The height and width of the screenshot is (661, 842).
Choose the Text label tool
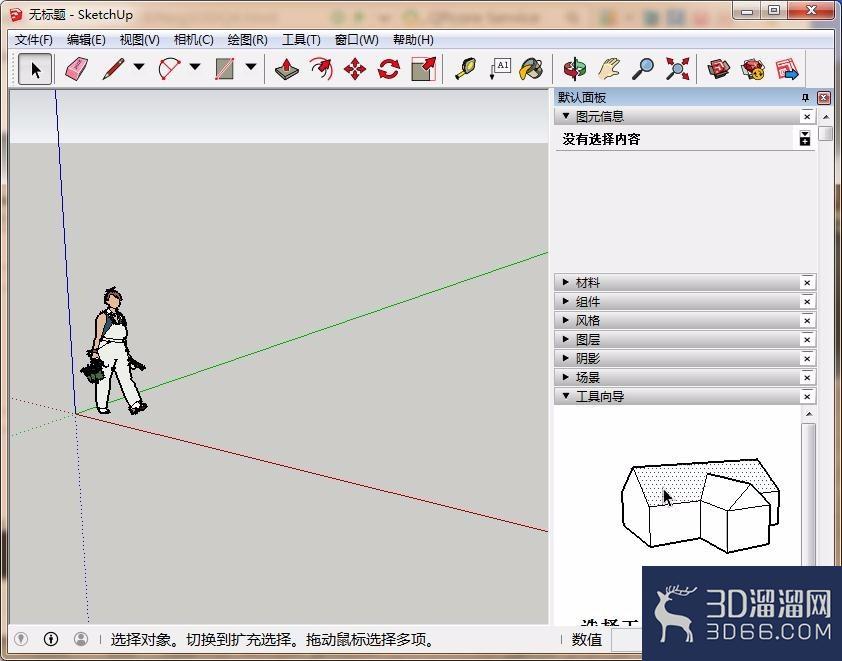point(499,69)
